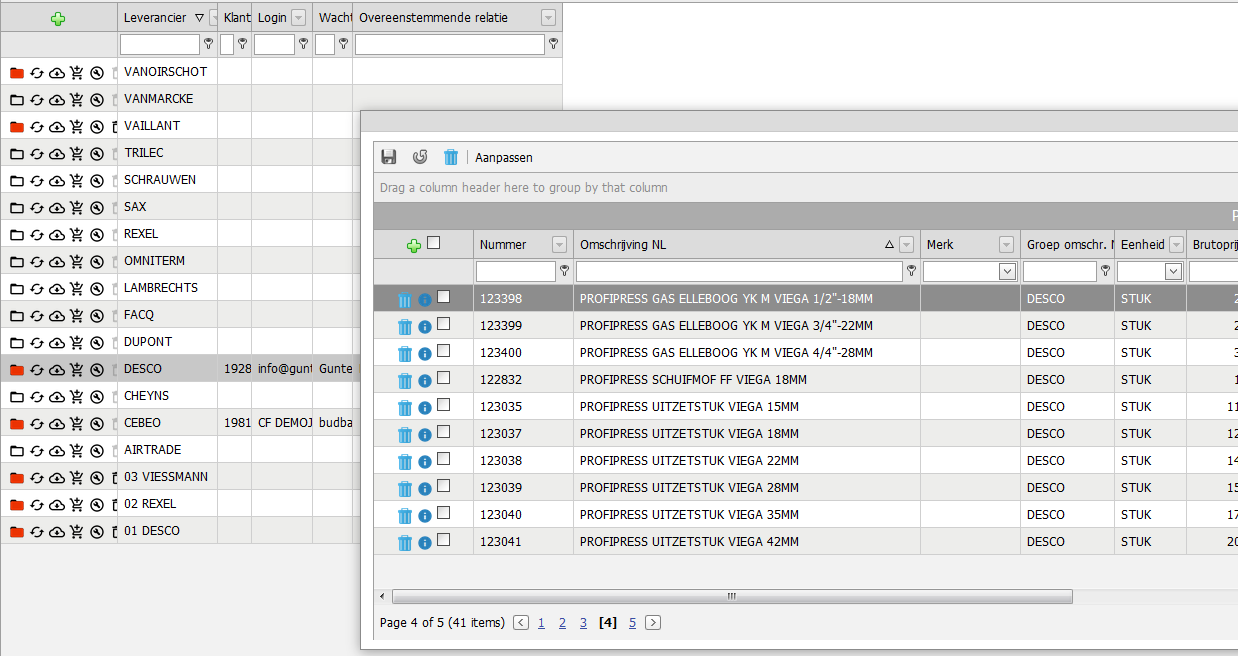Show info for article 123041

(425, 542)
